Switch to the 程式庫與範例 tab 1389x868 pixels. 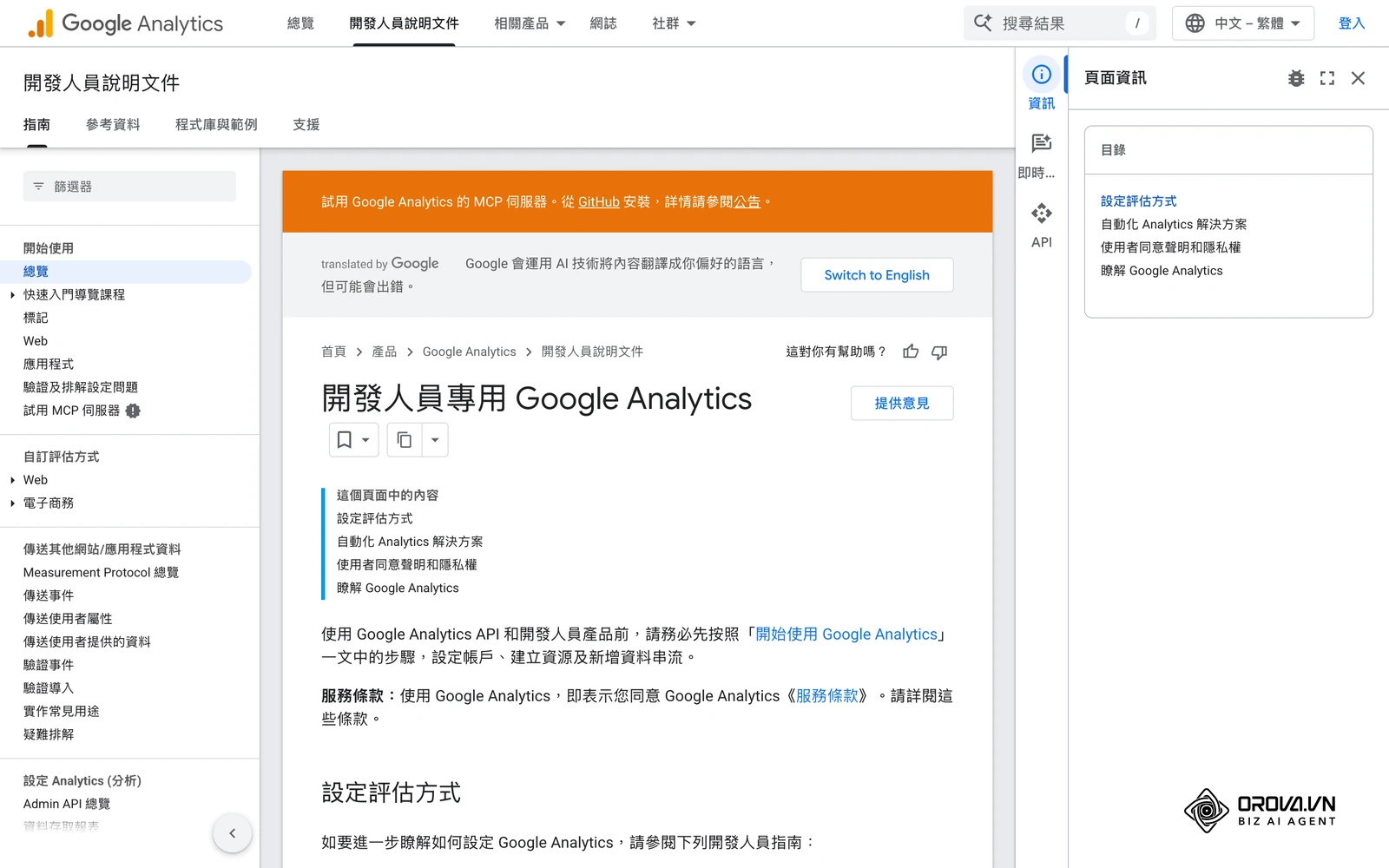point(216,124)
